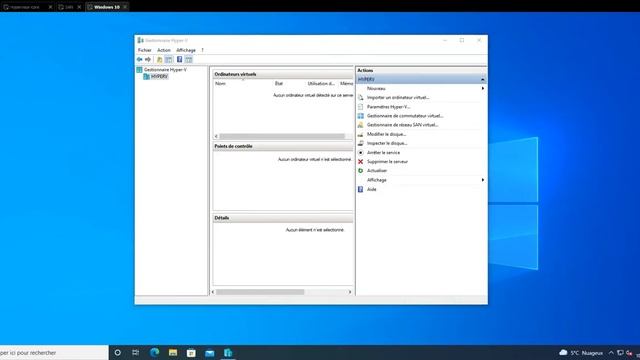Click Hyper-V Manager taskbar icon

pyautogui.click(x=228, y=353)
